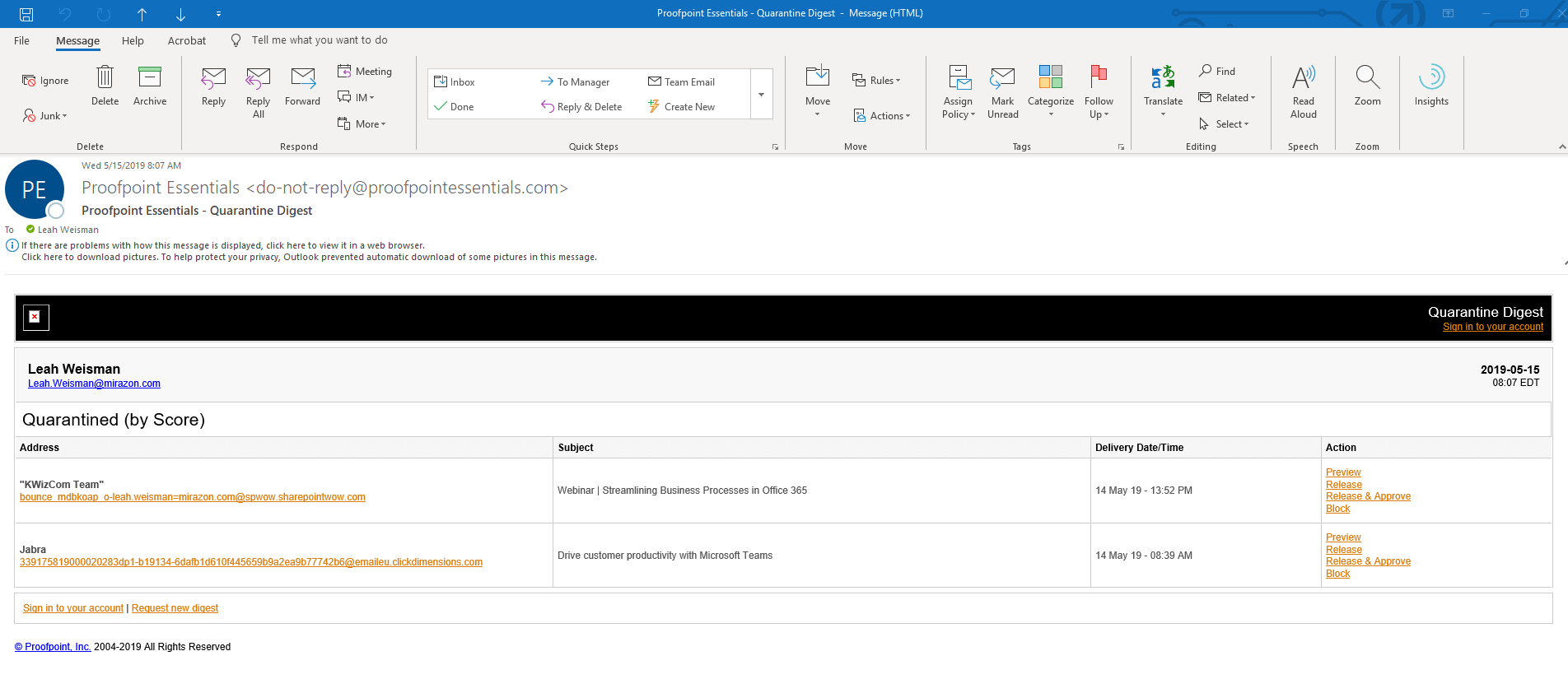Ignore this conversation
Image resolution: width=1568 pixels, height=693 pixels.
(x=46, y=81)
